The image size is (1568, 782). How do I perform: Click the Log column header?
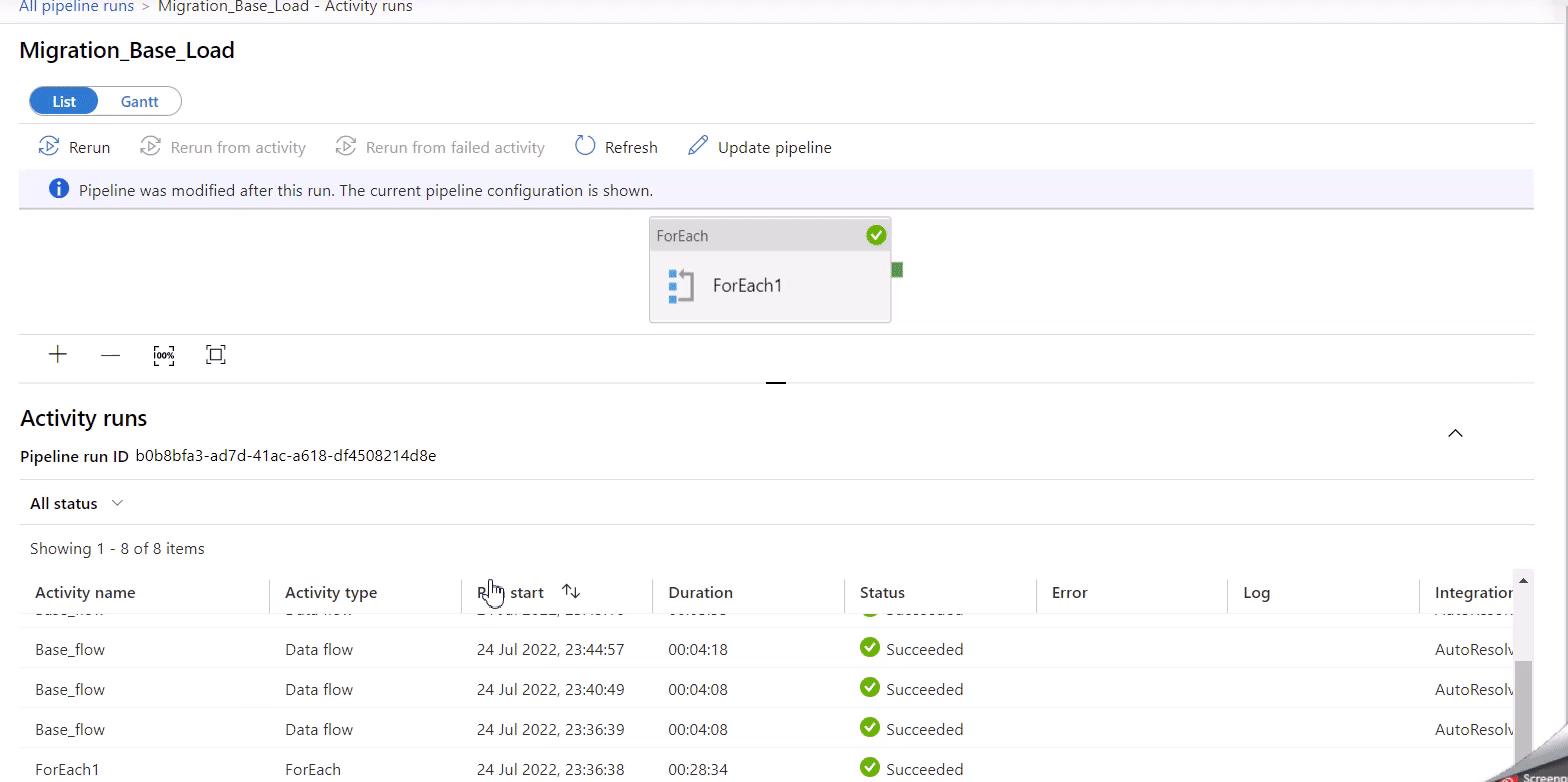pos(1256,592)
